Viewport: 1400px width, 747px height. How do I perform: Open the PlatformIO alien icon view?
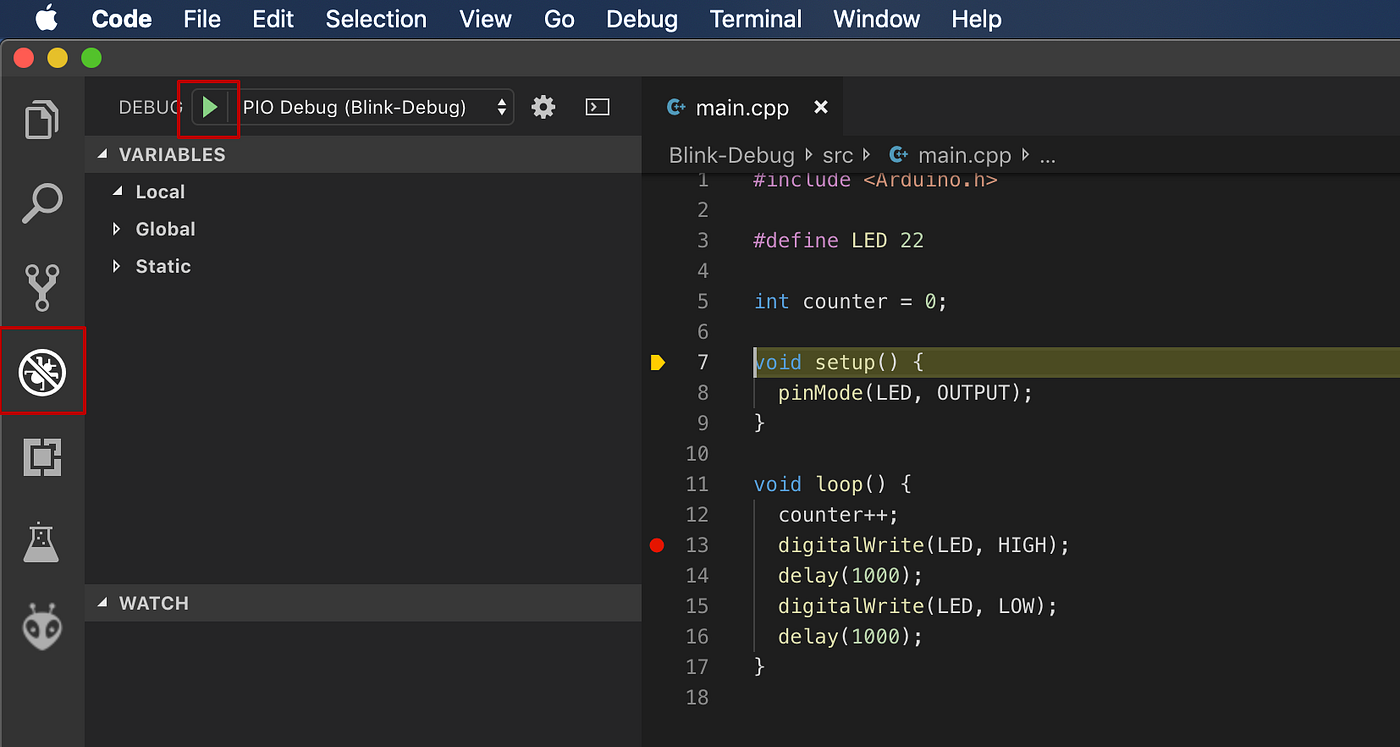click(x=42, y=627)
